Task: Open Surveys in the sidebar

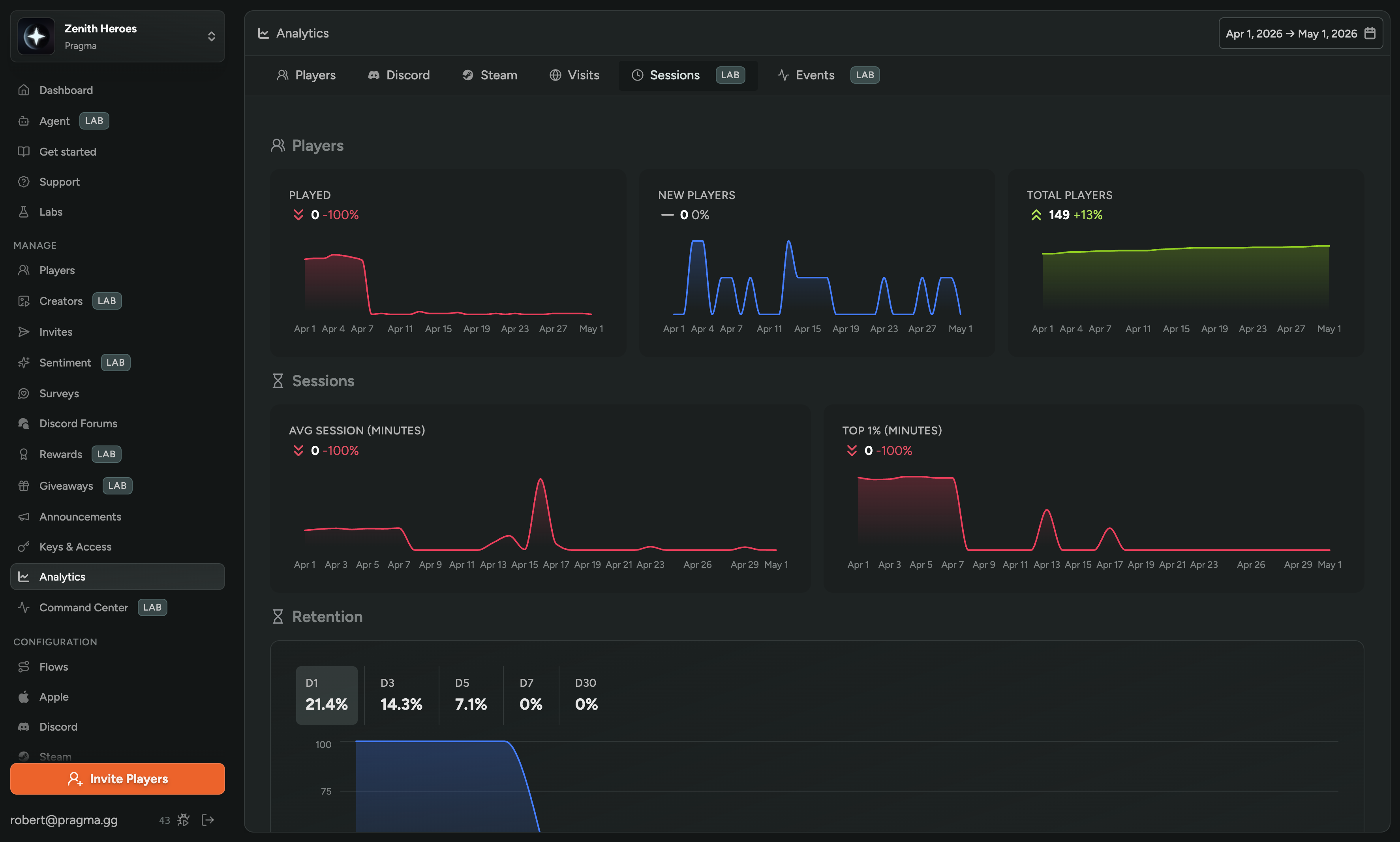Action: coord(117,393)
